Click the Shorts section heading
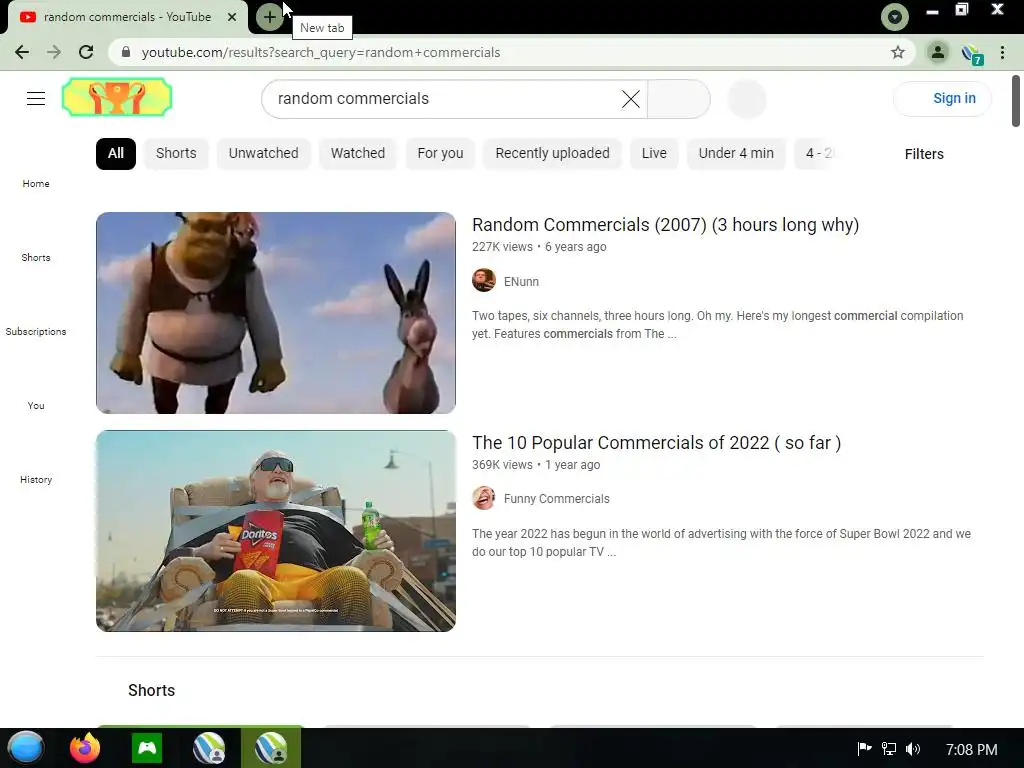 (x=152, y=690)
